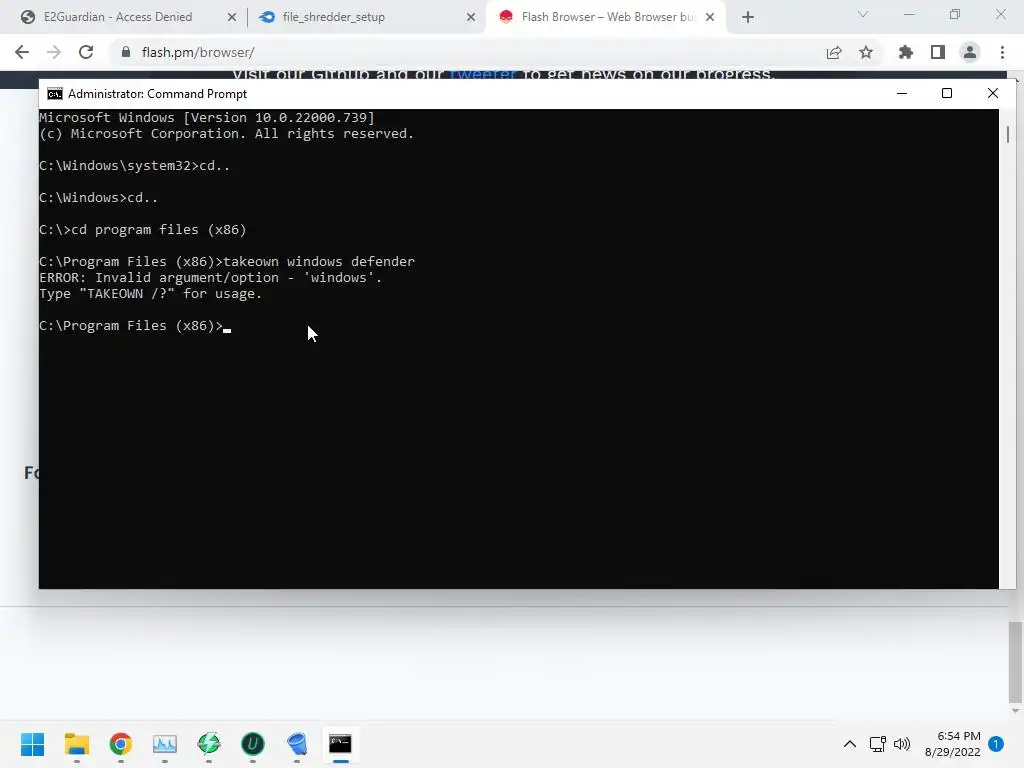1024x768 pixels.
Task: Click the 'cd program files (x86)' line
Action: point(142,230)
